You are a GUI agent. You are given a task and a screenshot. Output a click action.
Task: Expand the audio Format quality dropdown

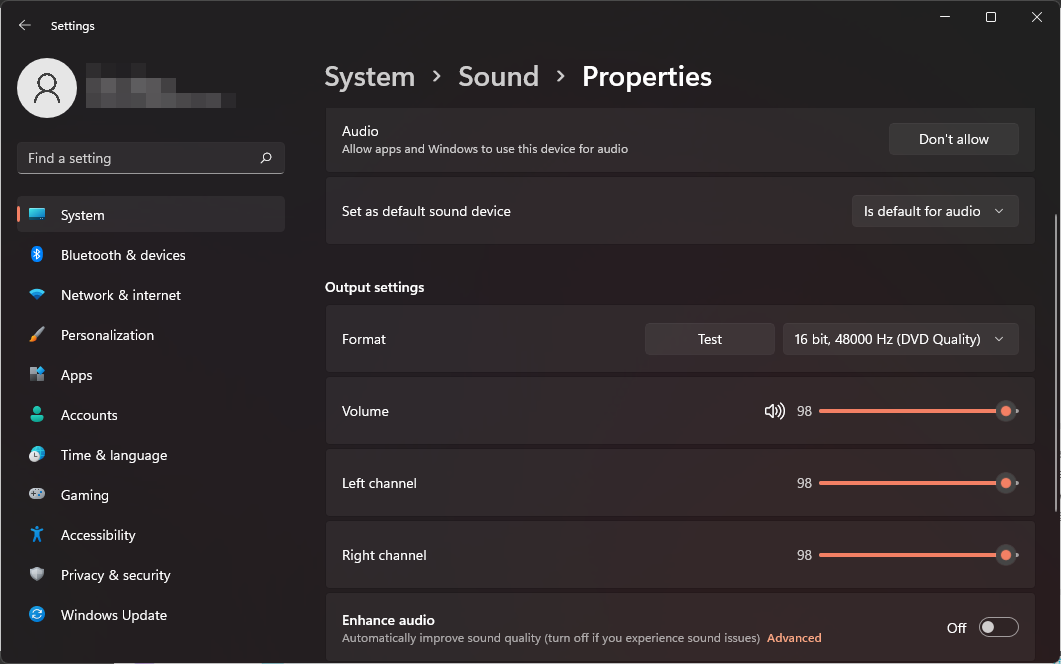pos(899,339)
